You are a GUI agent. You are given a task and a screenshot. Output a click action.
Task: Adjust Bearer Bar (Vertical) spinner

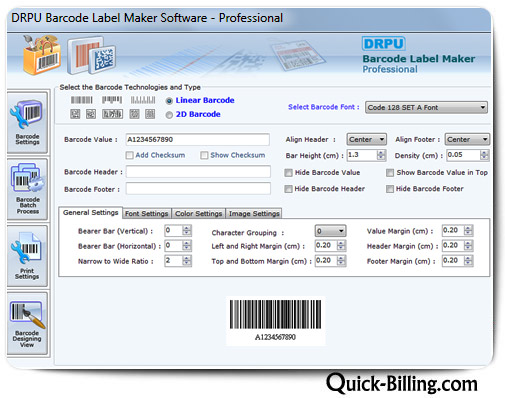187,230
